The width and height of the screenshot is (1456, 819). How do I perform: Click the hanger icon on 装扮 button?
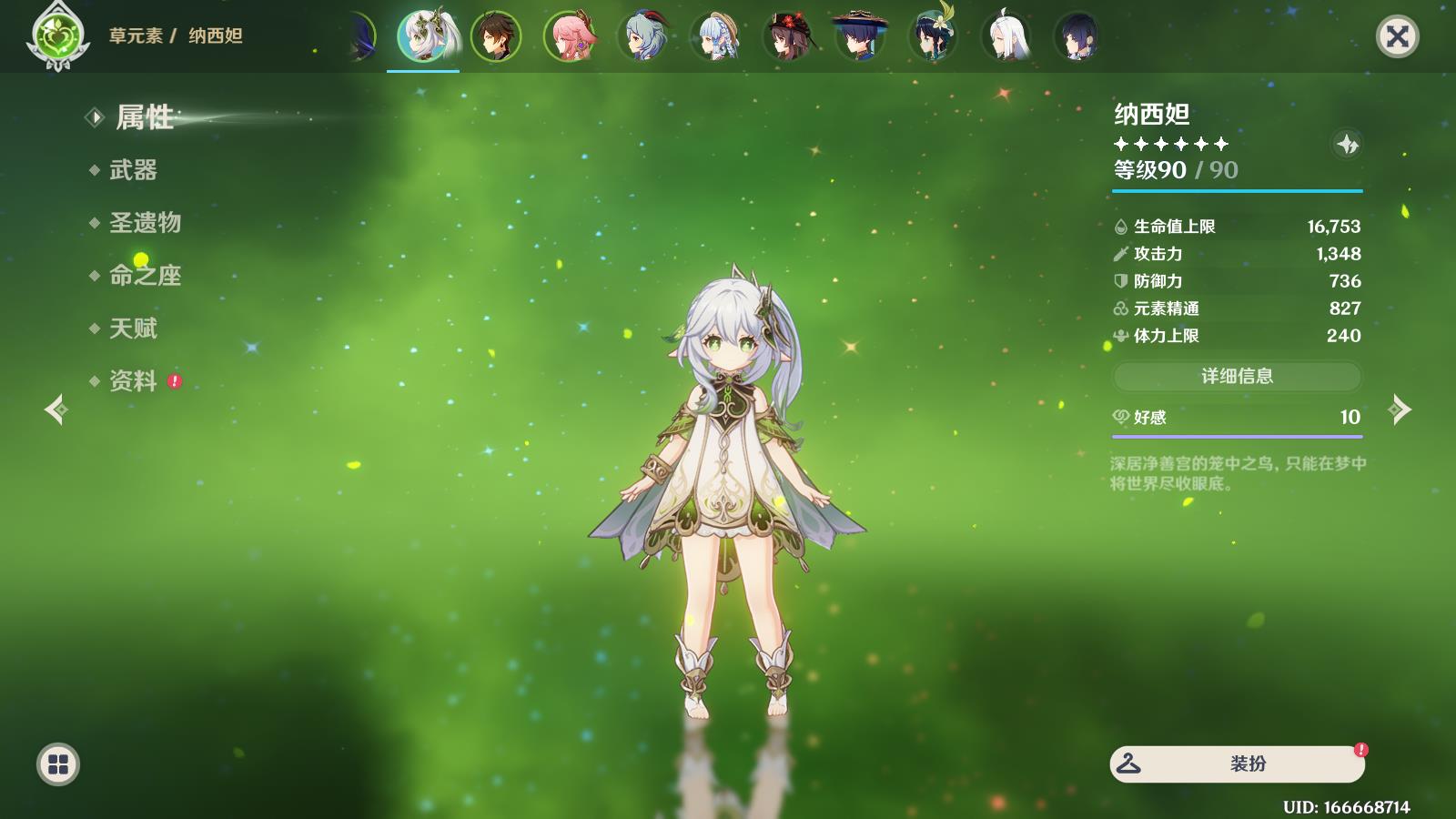pyautogui.click(x=1128, y=763)
